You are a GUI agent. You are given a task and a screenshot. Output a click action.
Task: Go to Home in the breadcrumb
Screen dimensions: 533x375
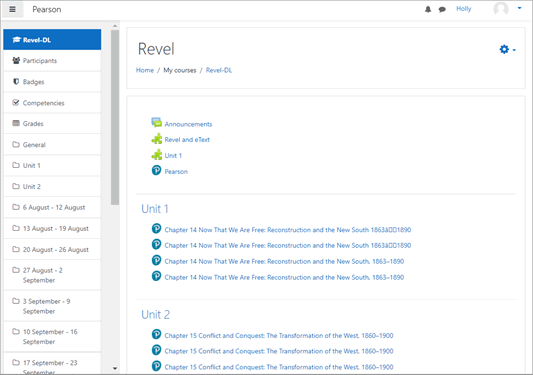145,70
